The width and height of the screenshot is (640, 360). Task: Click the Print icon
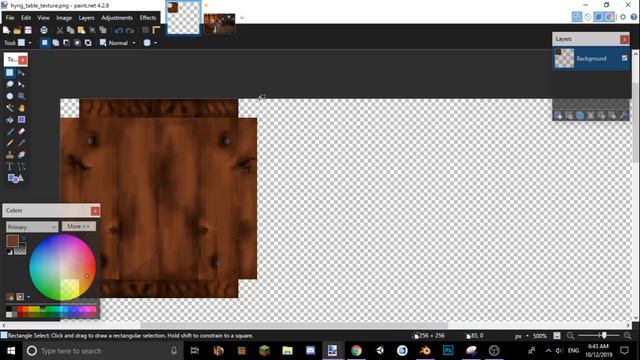(44, 30)
